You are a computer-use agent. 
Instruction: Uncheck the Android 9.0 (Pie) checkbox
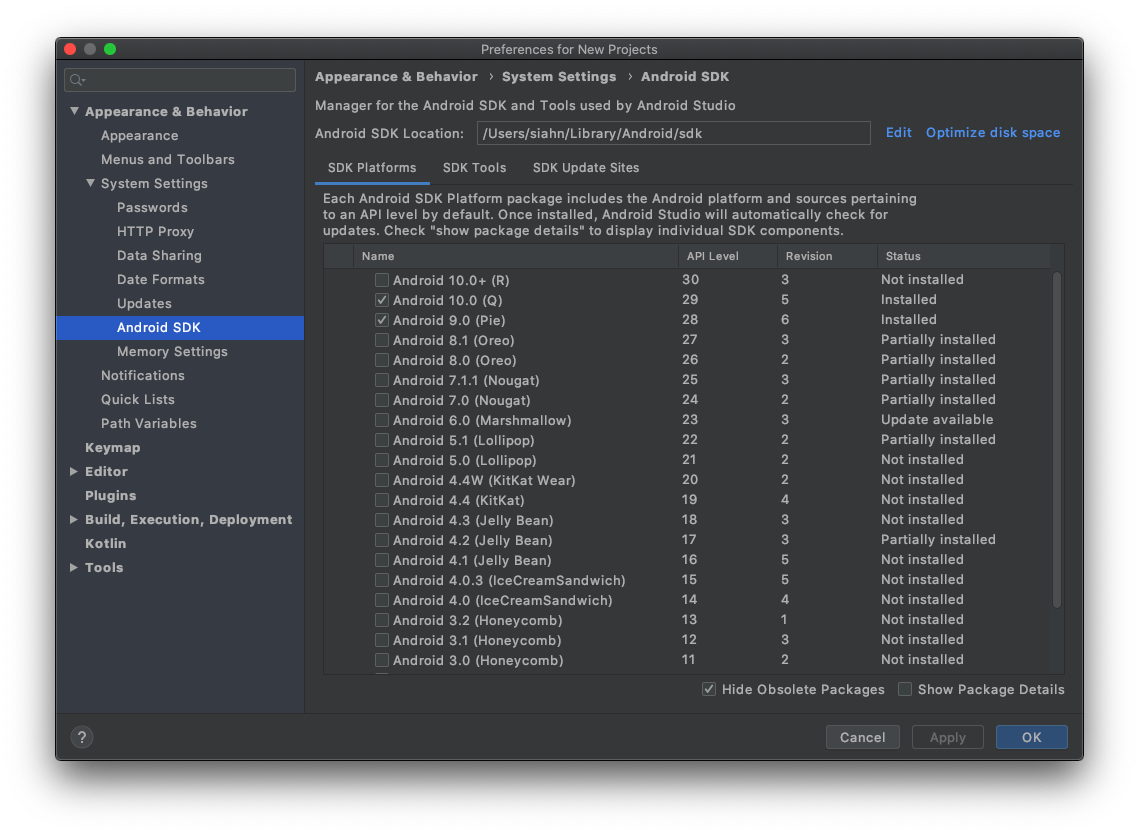[x=382, y=320]
